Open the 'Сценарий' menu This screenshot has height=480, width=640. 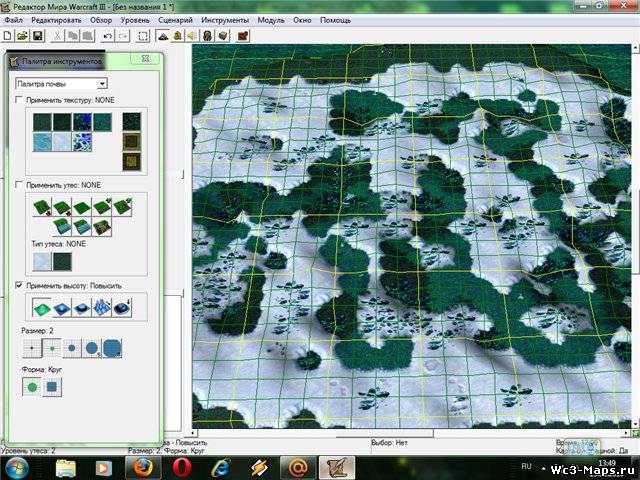pyautogui.click(x=174, y=20)
